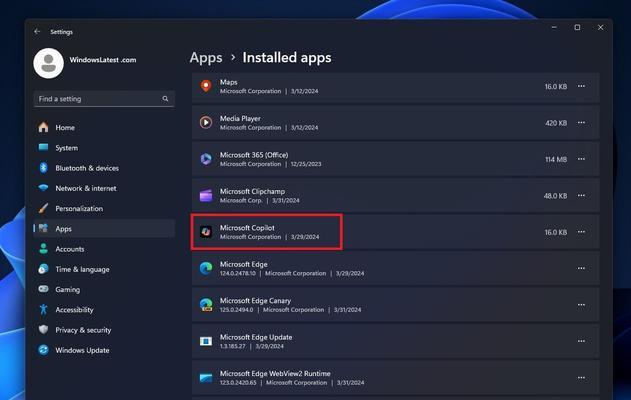Open more options for Edge WebView2 Runtime
The width and height of the screenshot is (631, 400).
582,378
